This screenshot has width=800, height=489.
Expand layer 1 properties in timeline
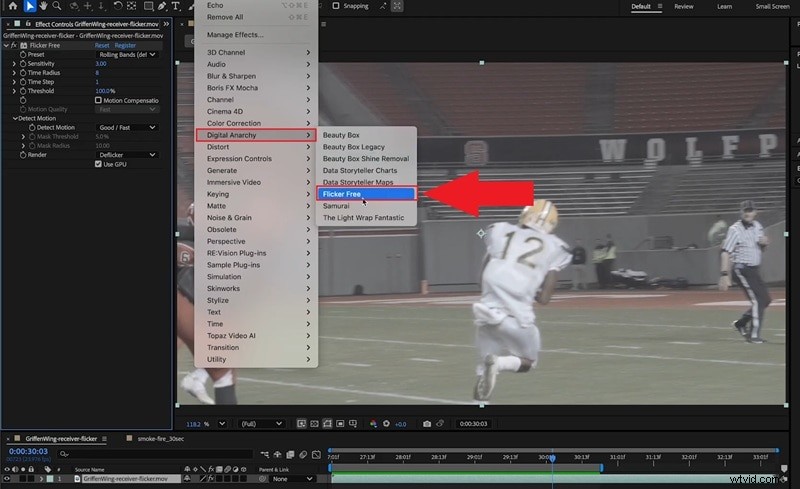click(x=41, y=479)
